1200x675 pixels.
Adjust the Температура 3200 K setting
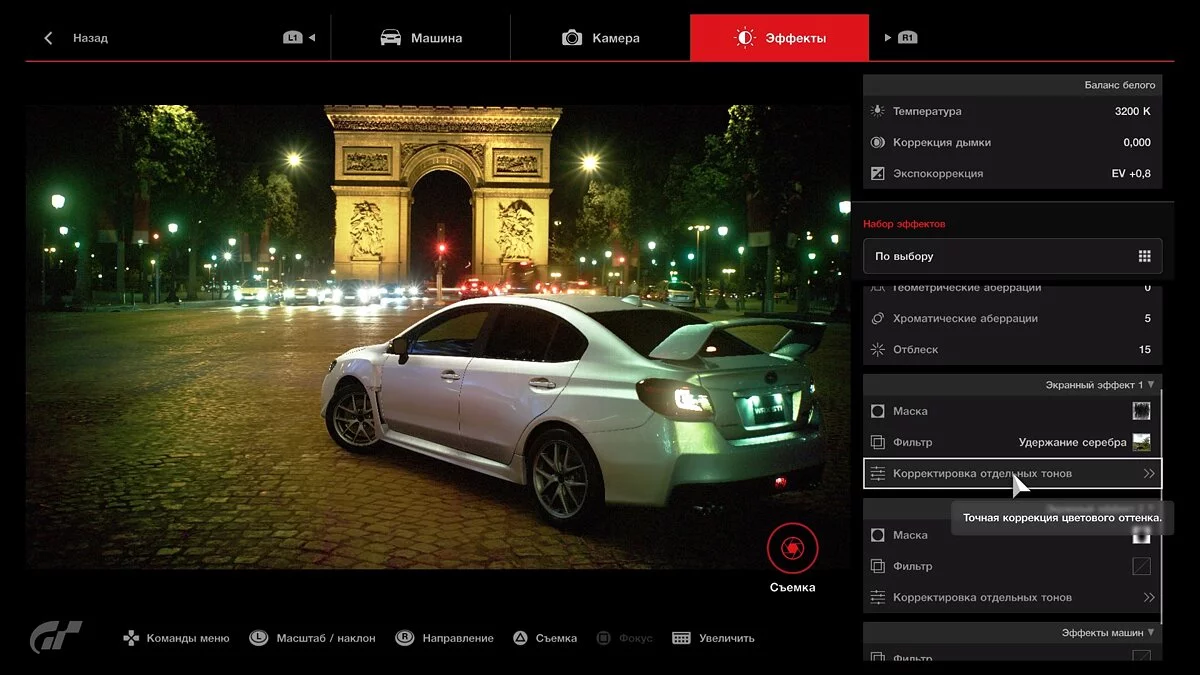coord(1012,111)
